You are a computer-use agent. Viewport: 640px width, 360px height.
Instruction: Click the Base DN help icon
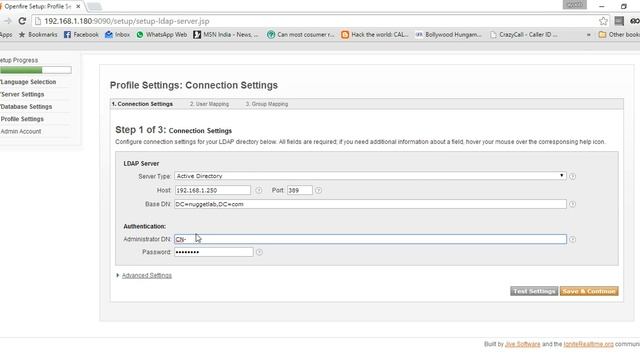pyautogui.click(x=572, y=204)
